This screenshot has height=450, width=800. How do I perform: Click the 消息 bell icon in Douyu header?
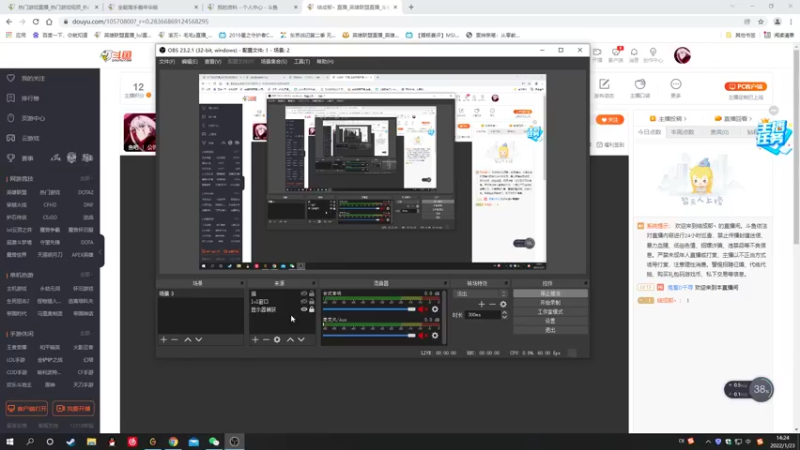pos(634,52)
